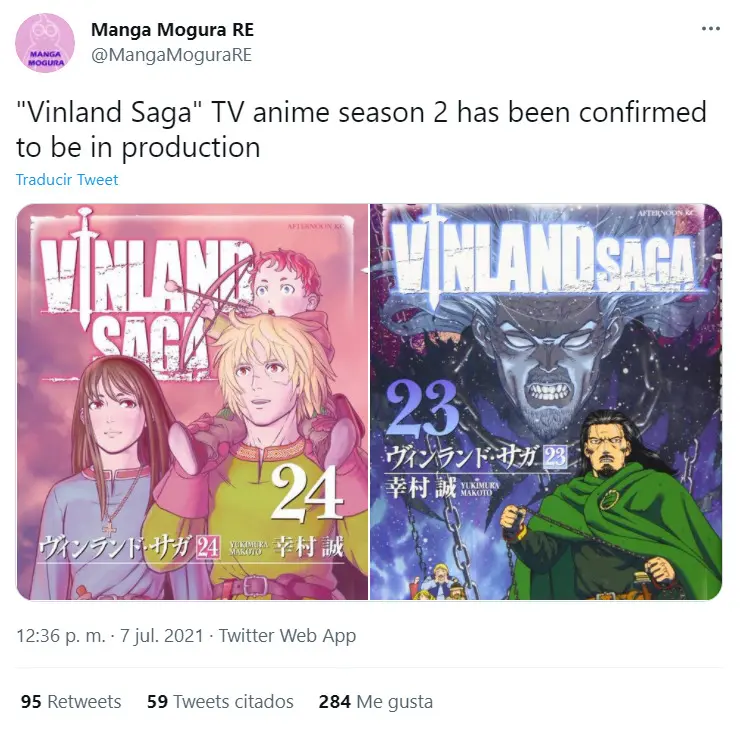Click the VINLAND SAGA logo on right cover
The image size is (740, 730).
tap(545, 257)
